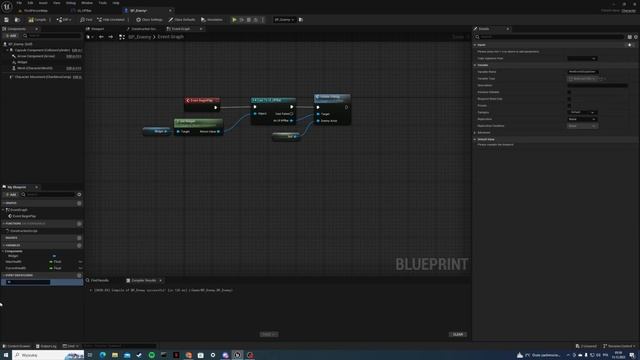This screenshot has width=640, height=360.
Task: Click the CurrentHealth Float type pill
Action: (x=55, y=268)
